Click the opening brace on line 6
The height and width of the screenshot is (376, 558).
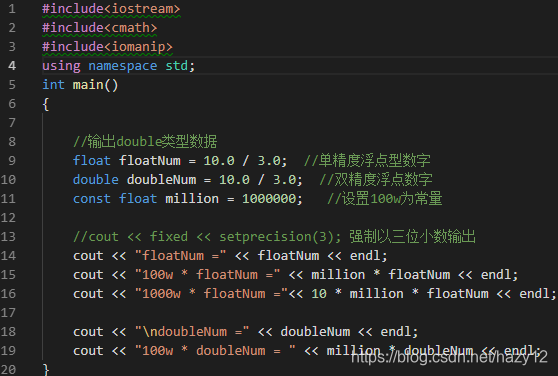point(46,104)
